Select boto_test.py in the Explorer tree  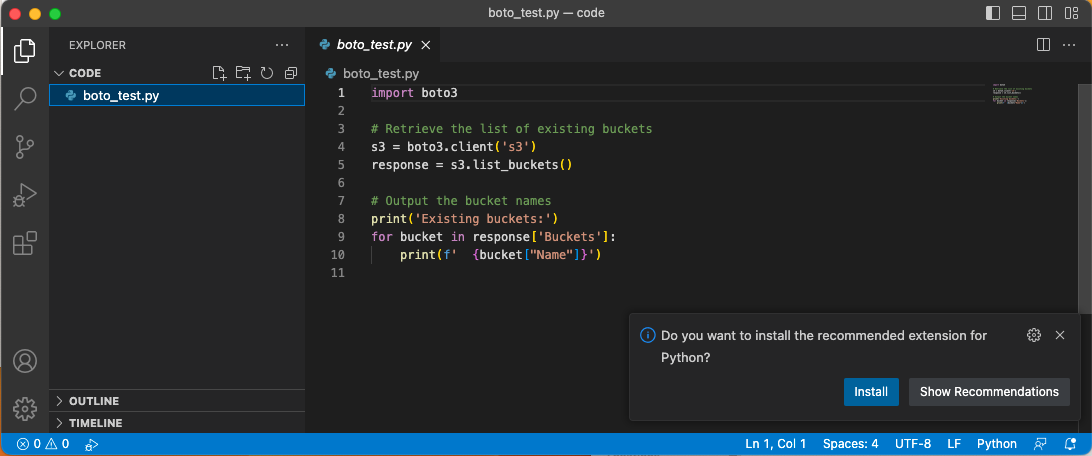(177, 95)
